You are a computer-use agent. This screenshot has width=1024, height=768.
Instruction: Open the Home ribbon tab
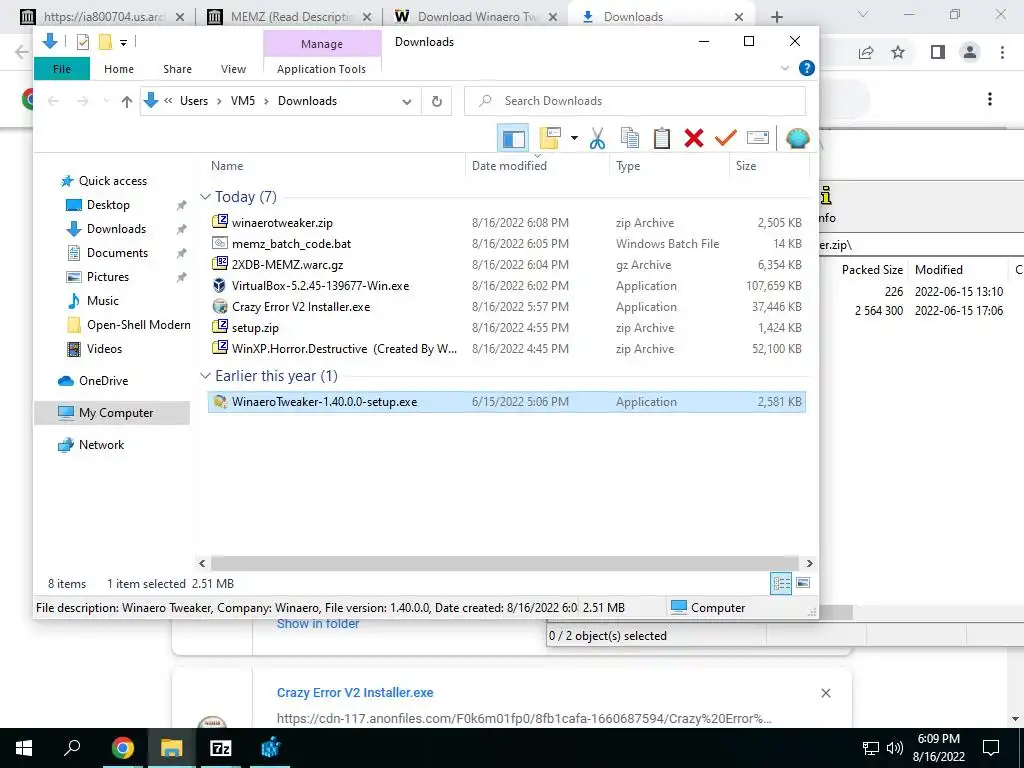coord(119,69)
